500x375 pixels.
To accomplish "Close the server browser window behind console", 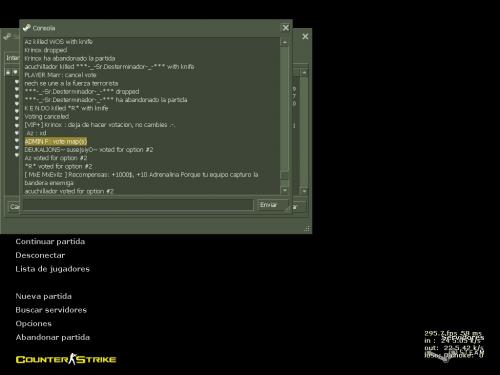I will coord(305,36).
